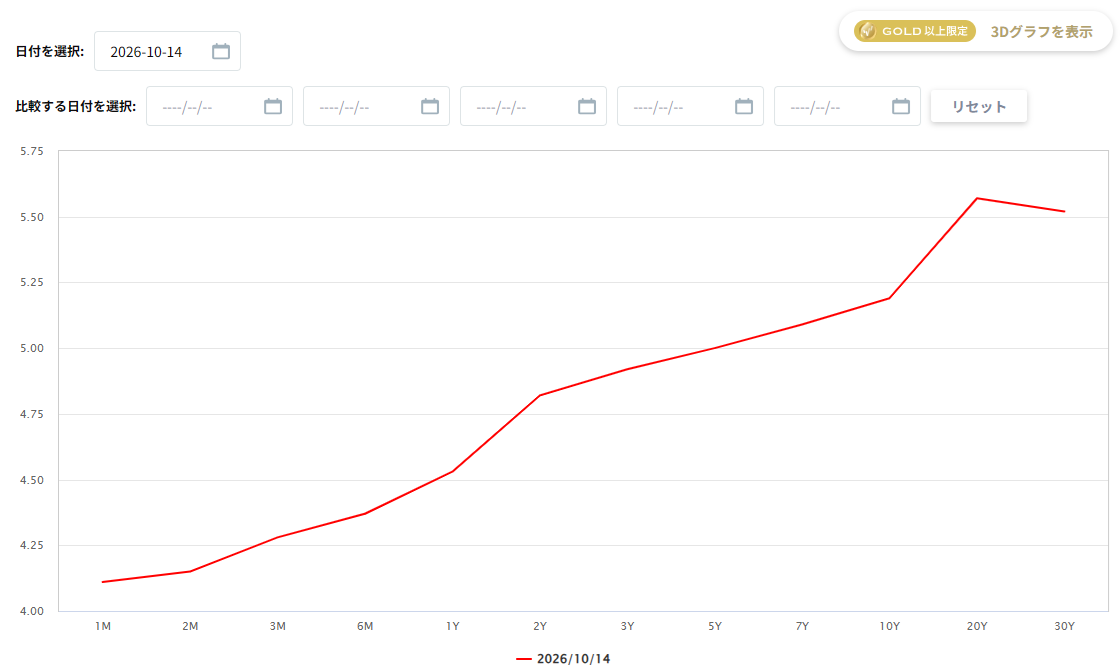Click the 1M label on x-axis
Image resolution: width=1120 pixels, height=671 pixels.
point(103,626)
